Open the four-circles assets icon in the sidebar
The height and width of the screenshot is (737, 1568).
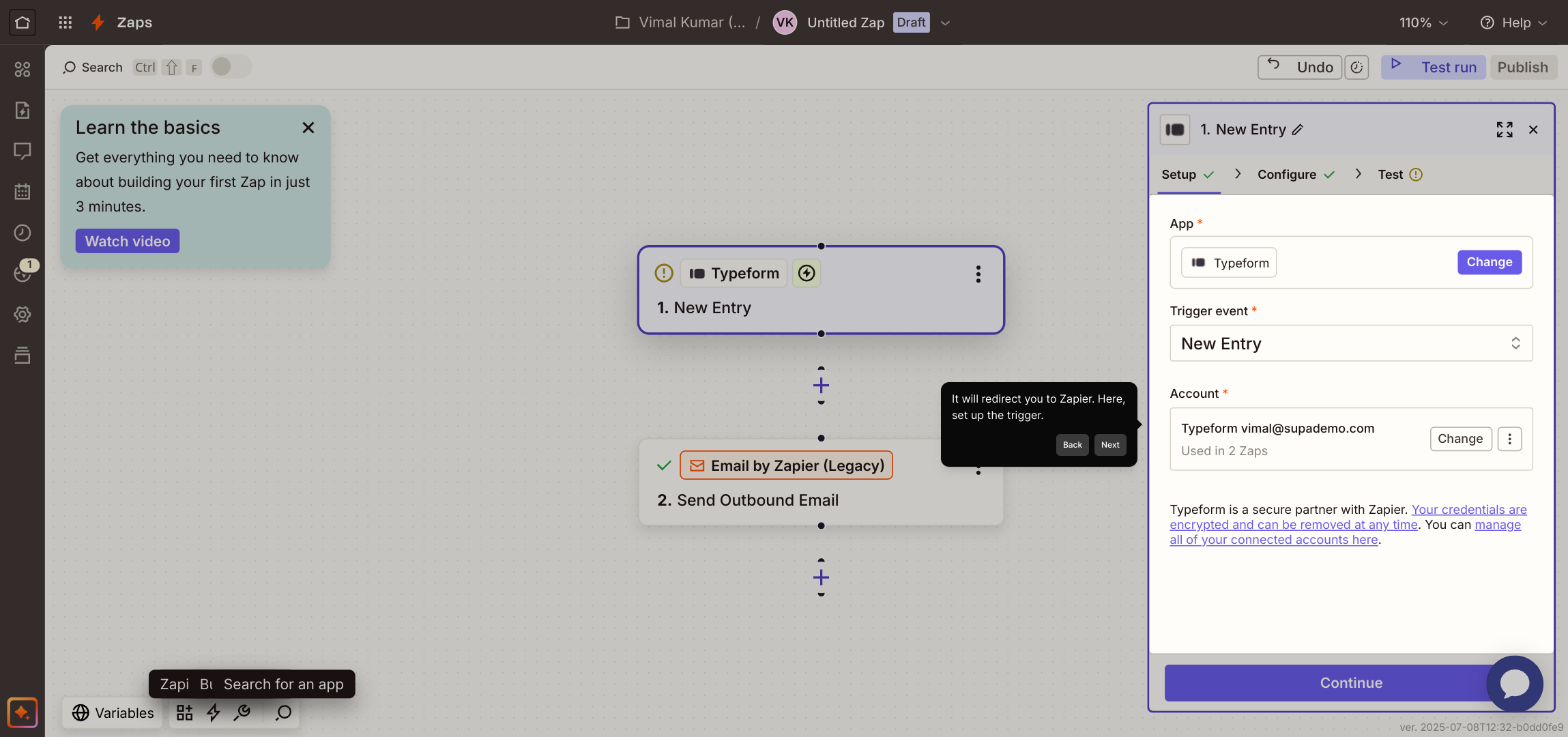(23, 69)
